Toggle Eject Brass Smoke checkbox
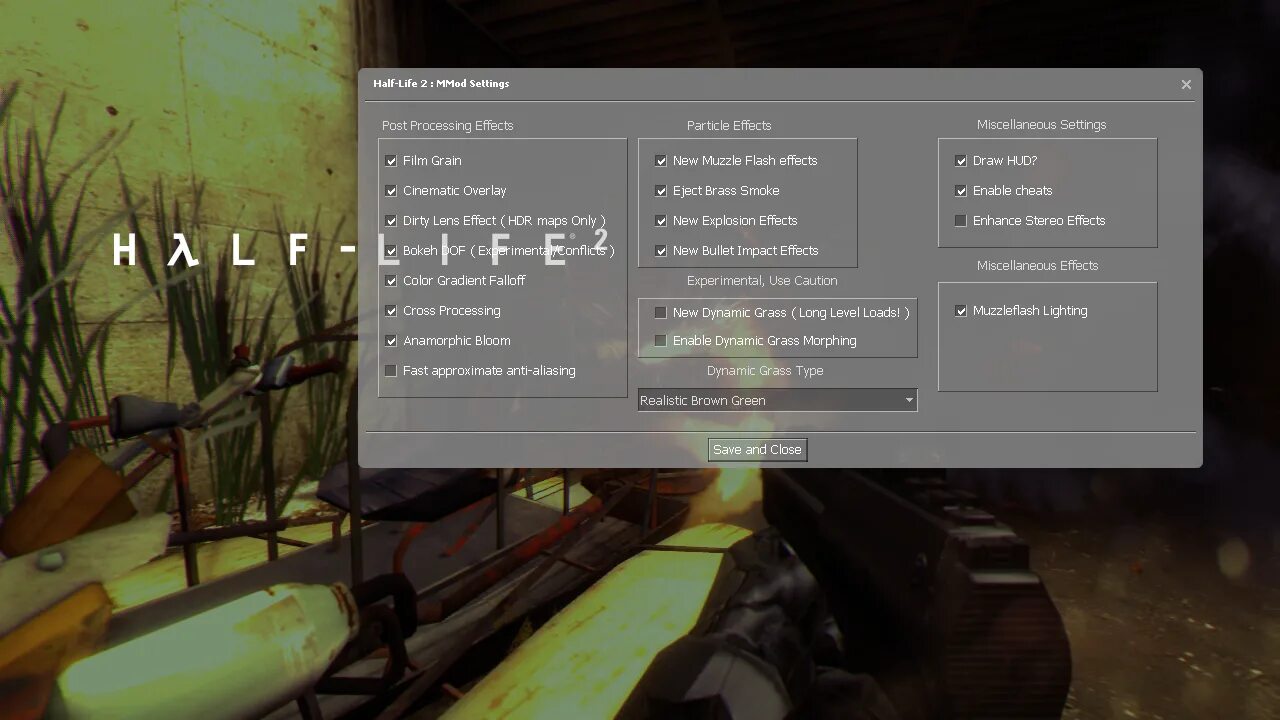The width and height of the screenshot is (1280, 720). (661, 191)
